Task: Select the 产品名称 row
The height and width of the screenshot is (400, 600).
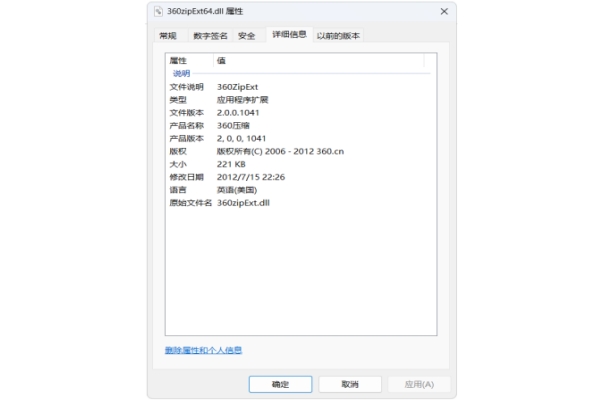Action: (x=300, y=126)
